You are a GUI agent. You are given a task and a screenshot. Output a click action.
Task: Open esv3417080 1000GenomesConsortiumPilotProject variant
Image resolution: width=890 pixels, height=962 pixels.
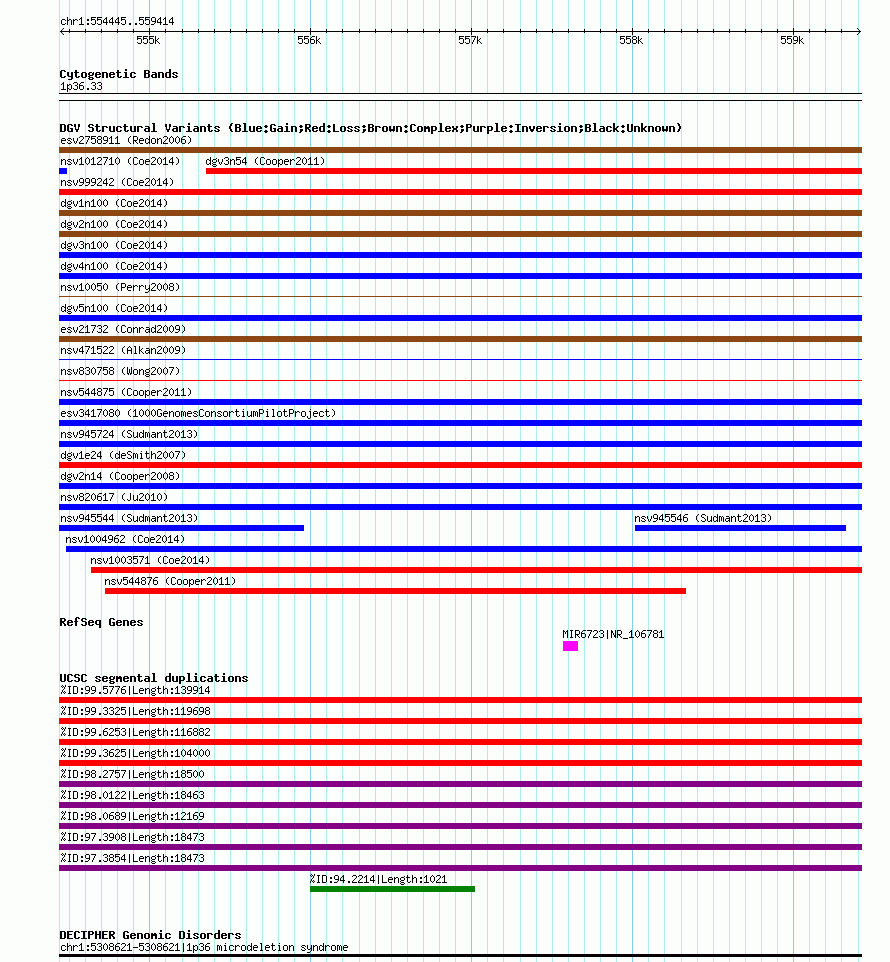[x=198, y=413]
